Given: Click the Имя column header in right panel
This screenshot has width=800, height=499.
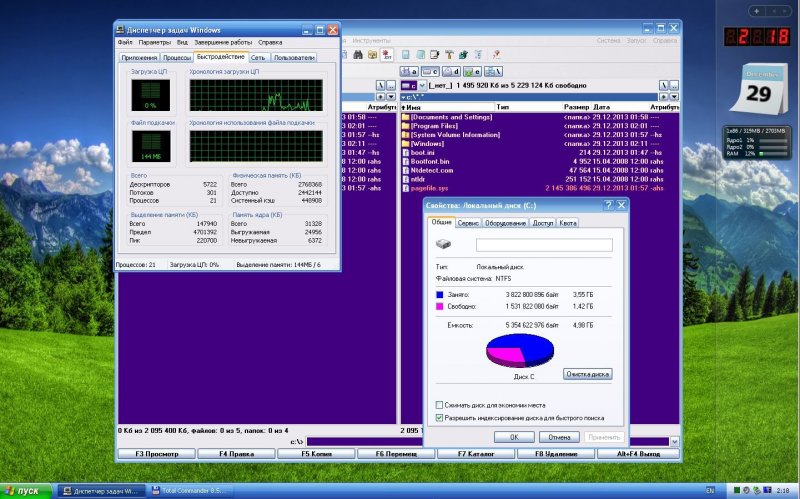Looking at the screenshot, I should [x=448, y=107].
